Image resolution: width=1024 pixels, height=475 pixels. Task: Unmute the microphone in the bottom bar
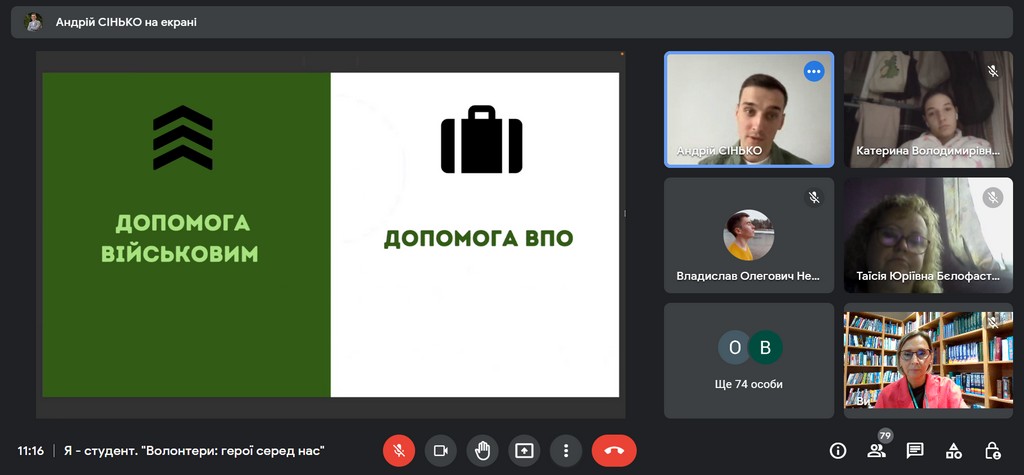pyautogui.click(x=398, y=451)
